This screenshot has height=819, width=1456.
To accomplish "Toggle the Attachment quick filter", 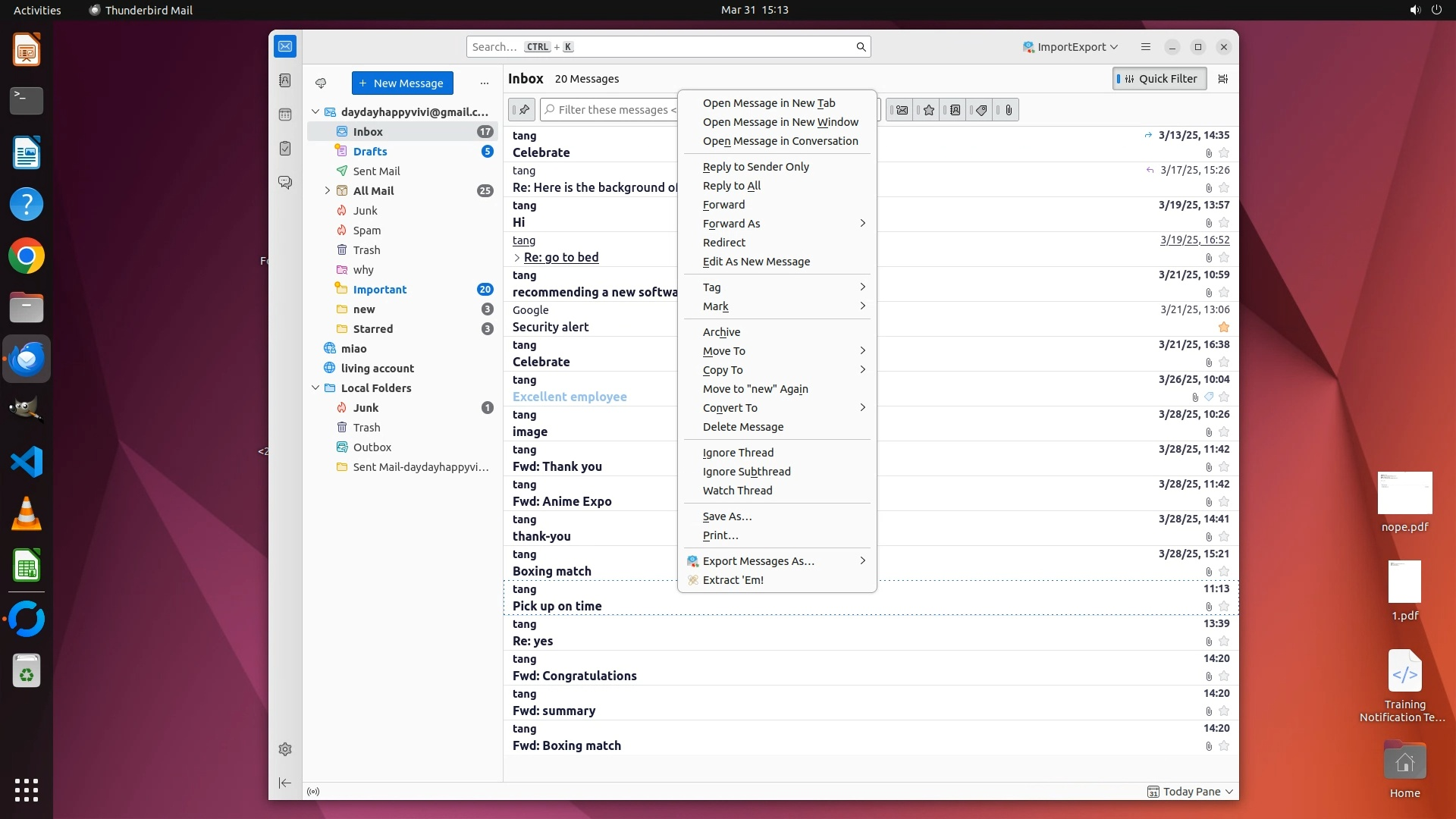I will (x=1009, y=110).
